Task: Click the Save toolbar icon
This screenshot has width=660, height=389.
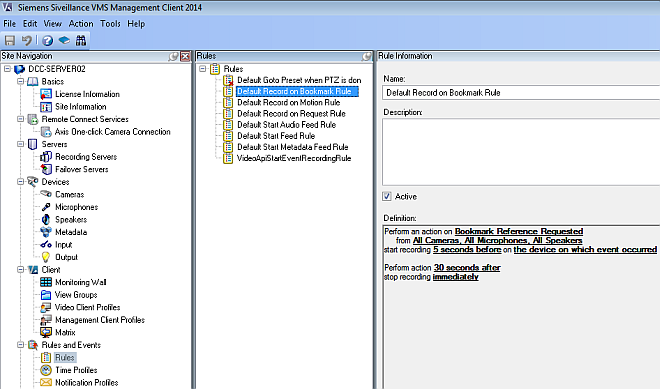Action: coord(10,40)
